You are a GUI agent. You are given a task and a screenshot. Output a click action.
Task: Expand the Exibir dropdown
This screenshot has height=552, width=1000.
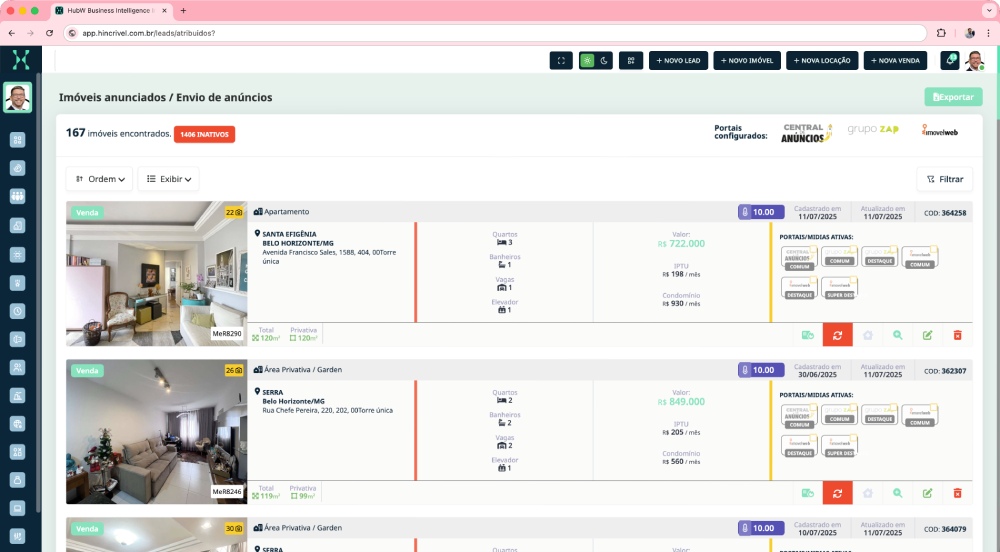coord(168,179)
